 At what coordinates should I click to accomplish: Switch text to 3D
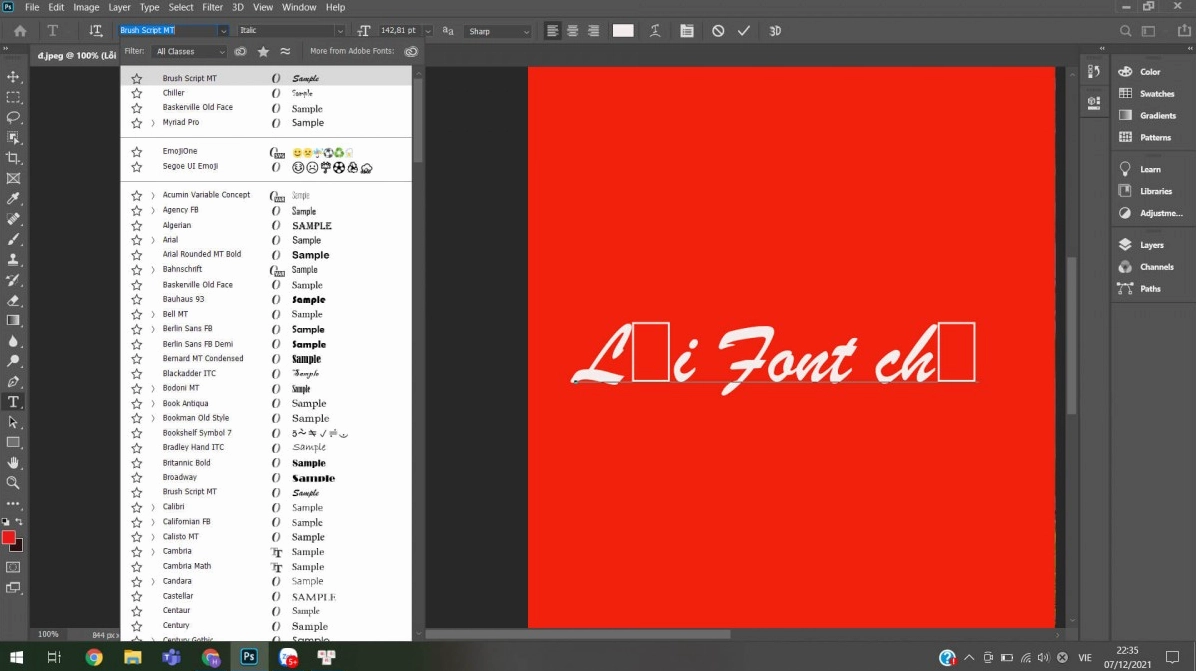coord(775,30)
